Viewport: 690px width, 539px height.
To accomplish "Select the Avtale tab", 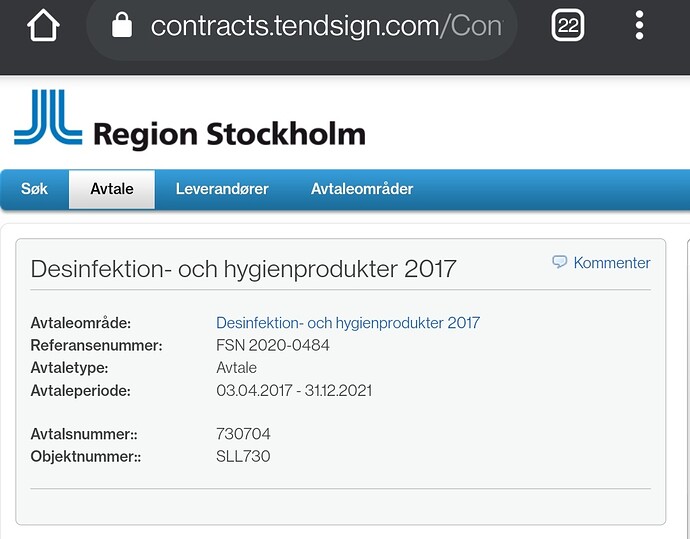I will (112, 189).
